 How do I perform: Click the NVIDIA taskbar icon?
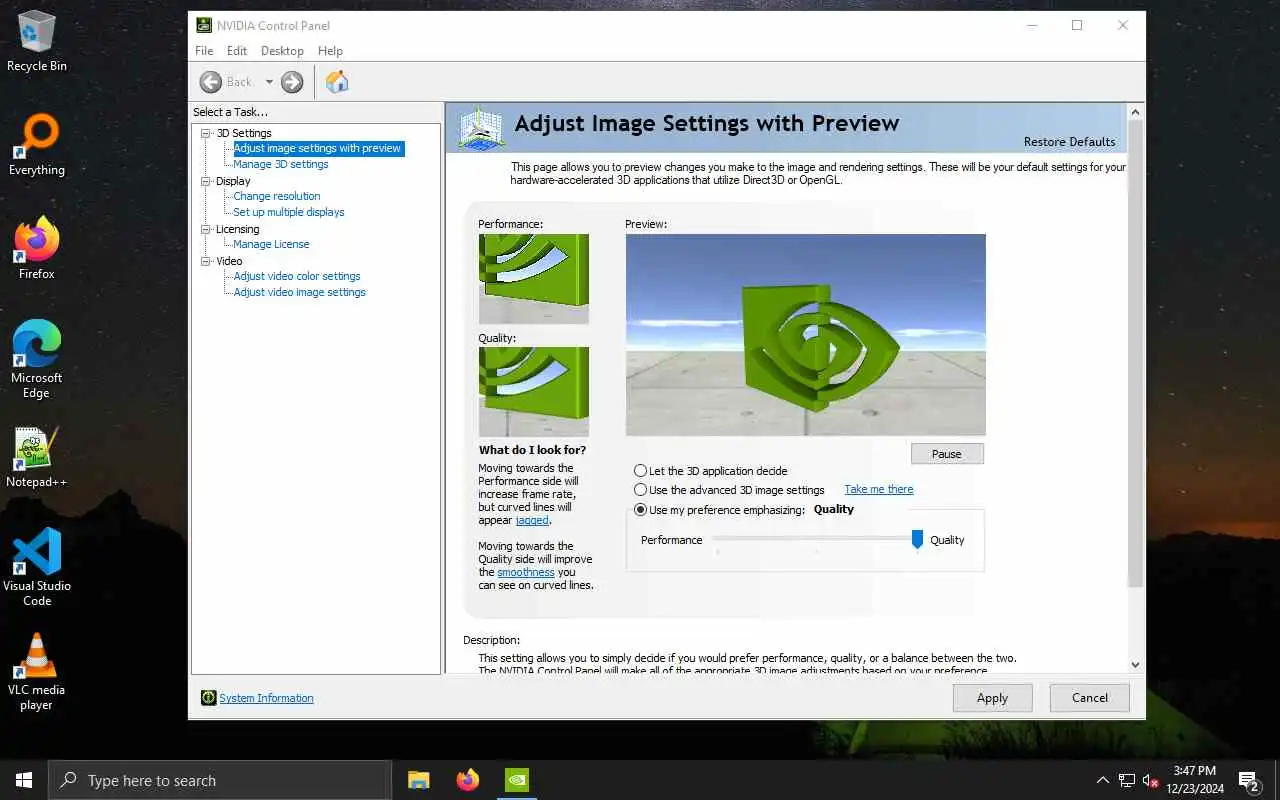[517, 780]
